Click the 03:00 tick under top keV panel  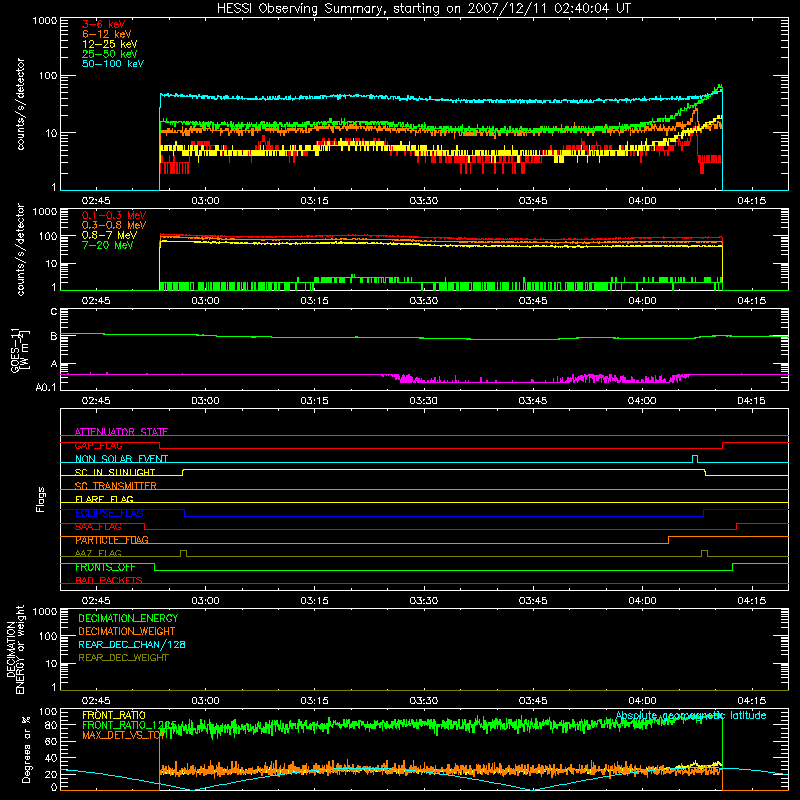[x=205, y=201]
